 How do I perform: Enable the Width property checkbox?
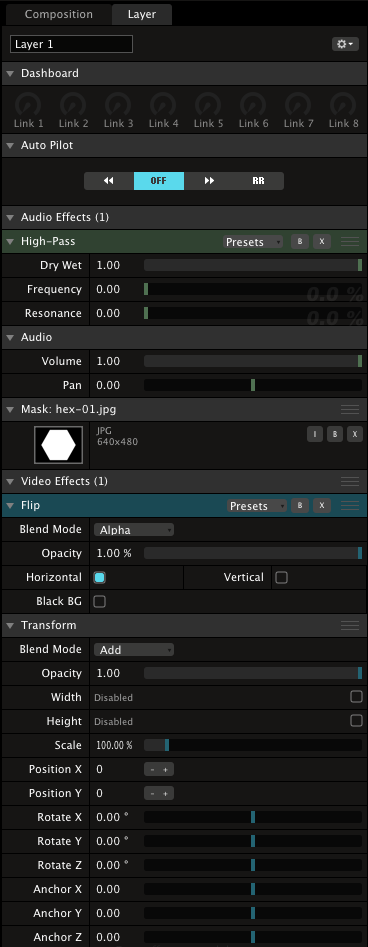pyautogui.click(x=357, y=697)
